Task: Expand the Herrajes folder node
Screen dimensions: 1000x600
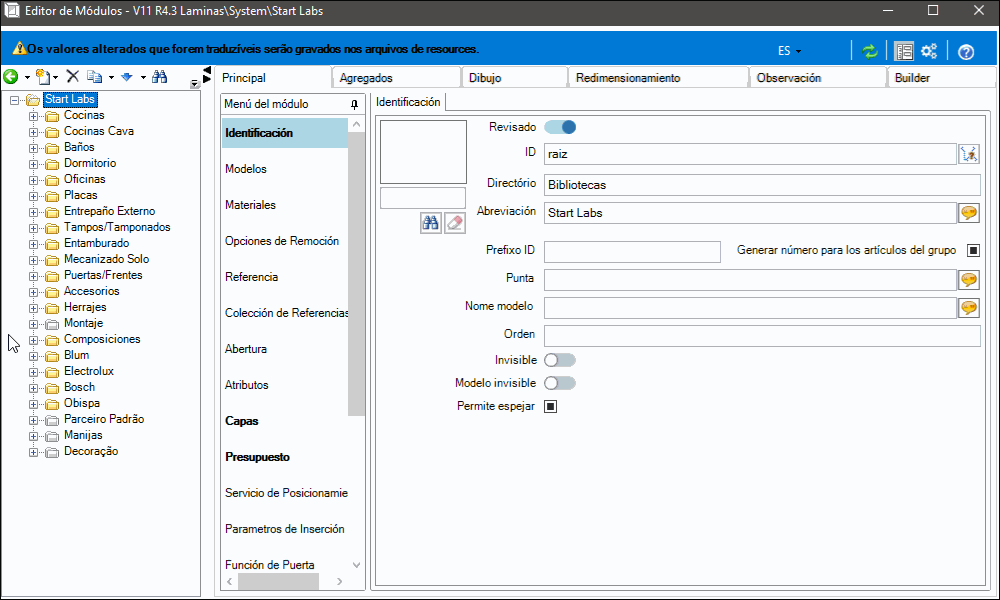Action: pos(33,308)
